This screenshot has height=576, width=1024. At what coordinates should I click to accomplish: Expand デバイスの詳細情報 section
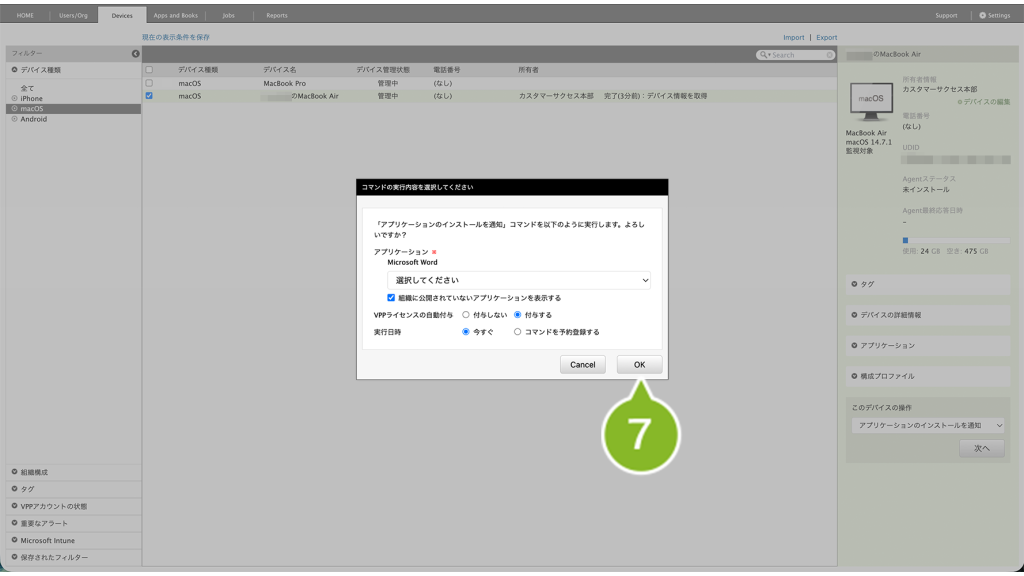(x=927, y=315)
